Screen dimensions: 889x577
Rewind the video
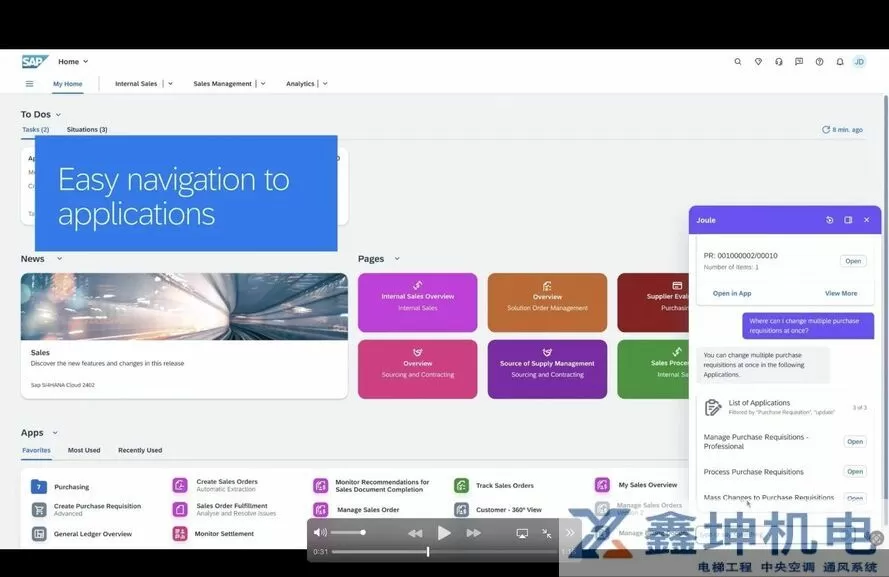415,533
